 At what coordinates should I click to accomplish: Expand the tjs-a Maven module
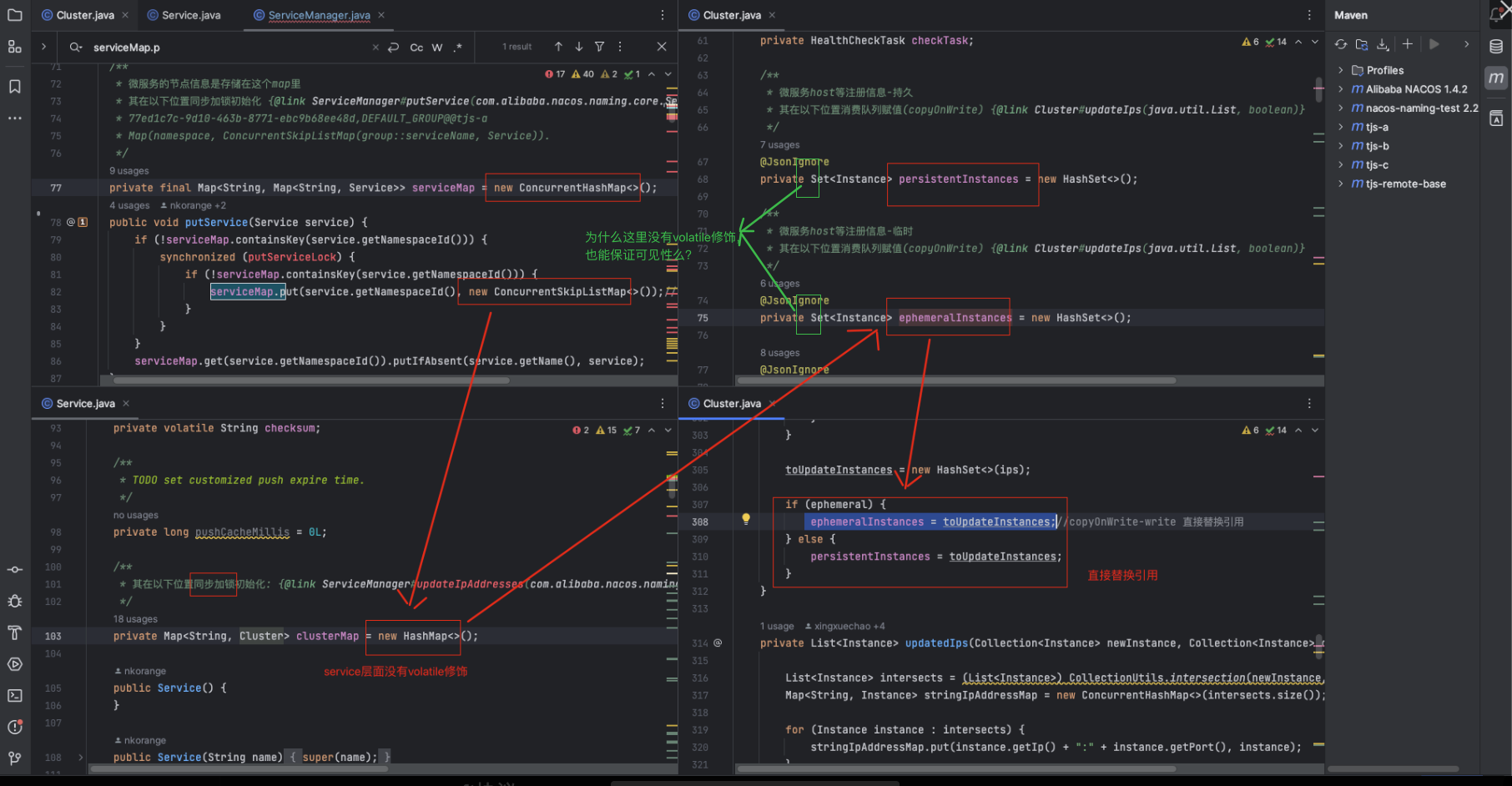coord(1340,127)
